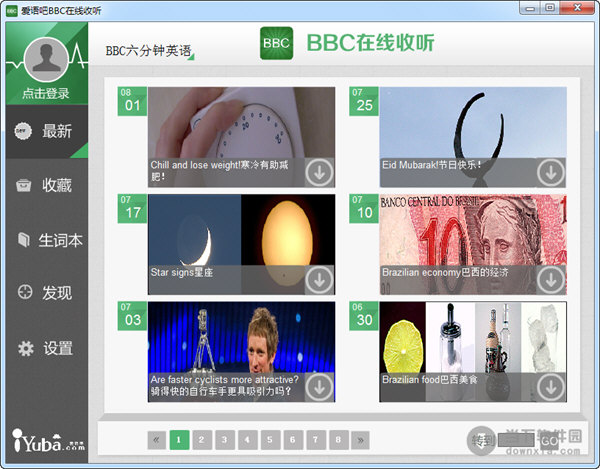The image size is (600, 469).
Task: Go to page 3
Action: click(225, 440)
